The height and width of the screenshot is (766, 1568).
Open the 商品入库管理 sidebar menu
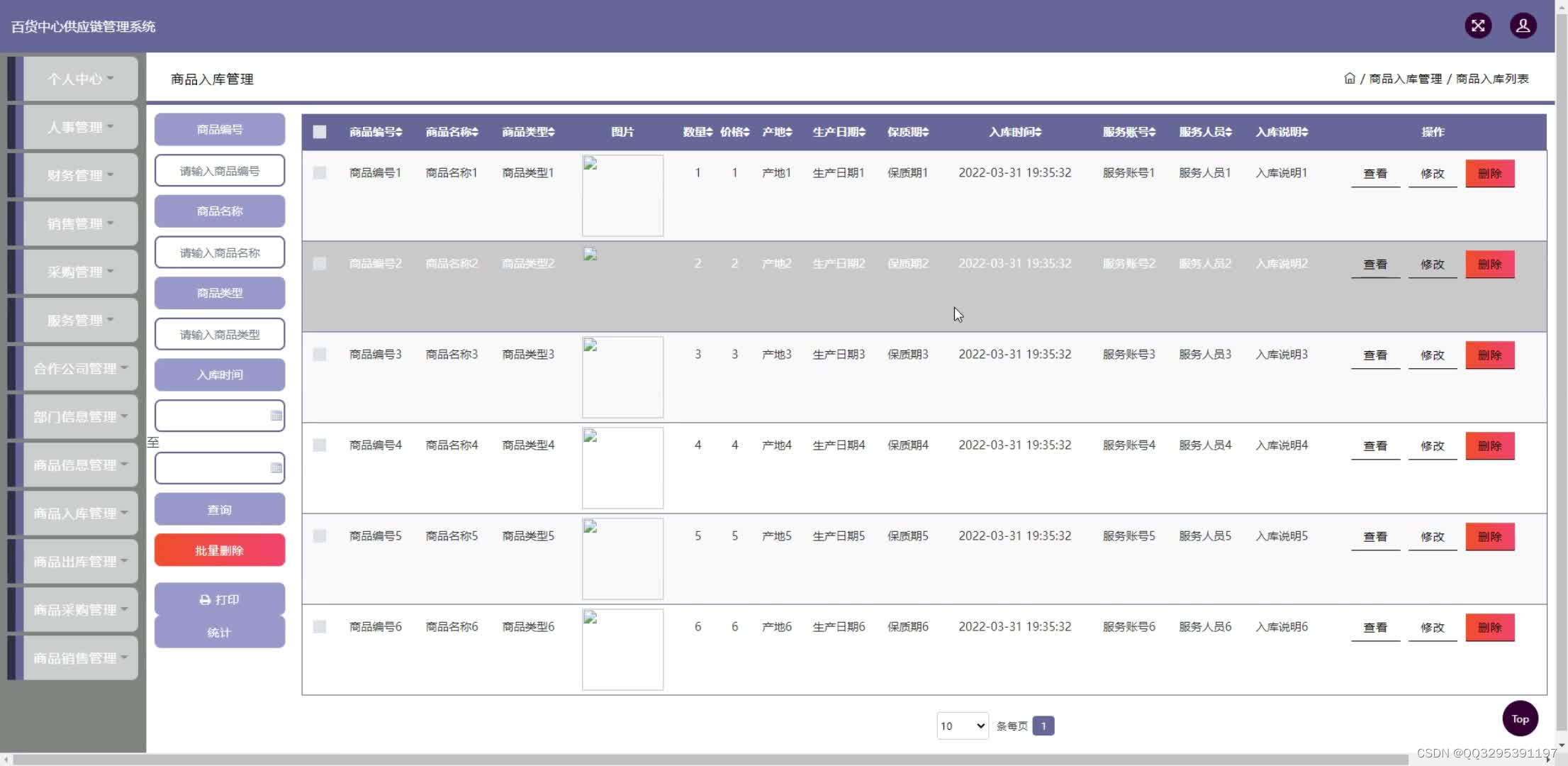(81, 513)
